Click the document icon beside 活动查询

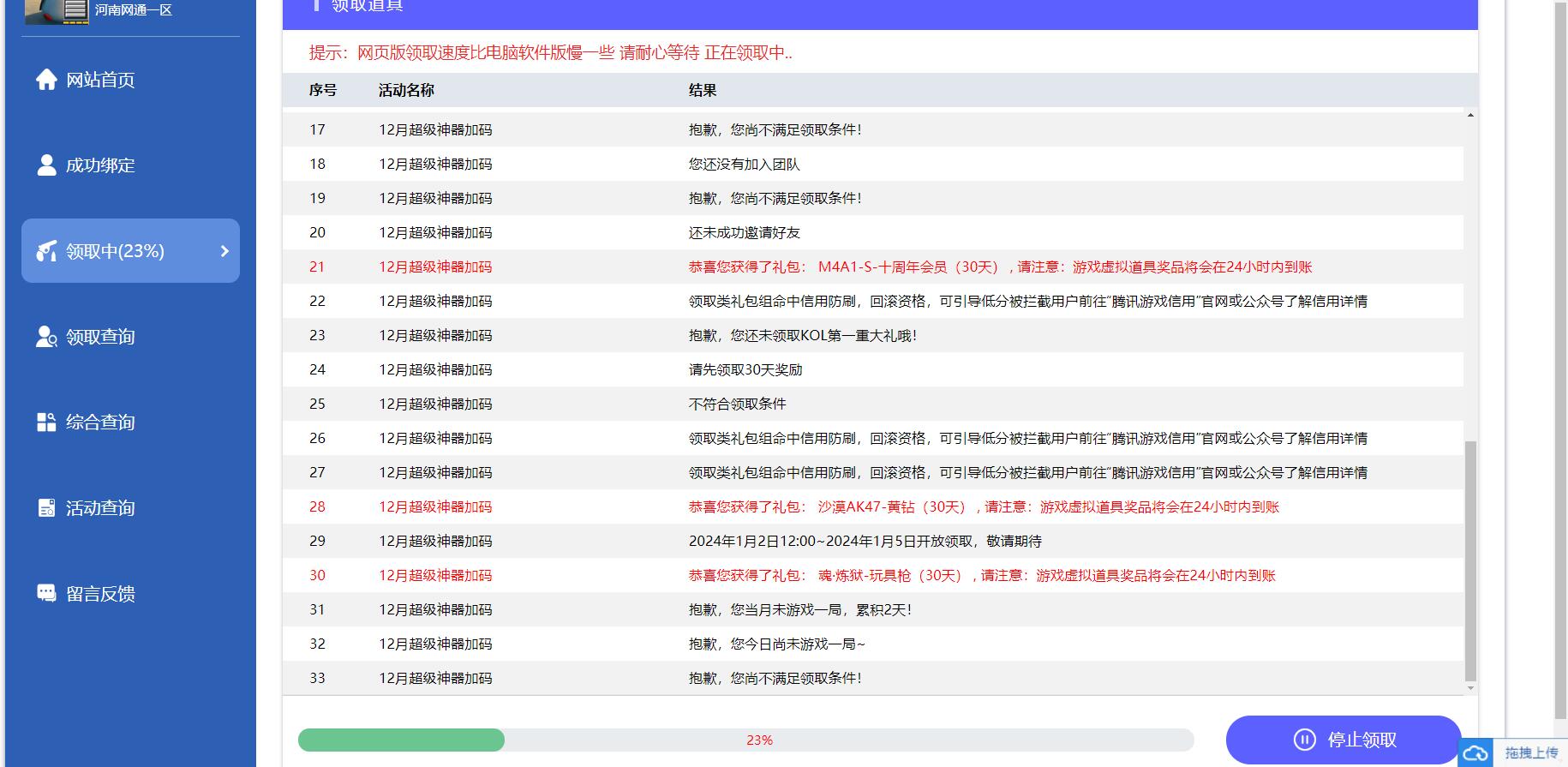tap(46, 508)
